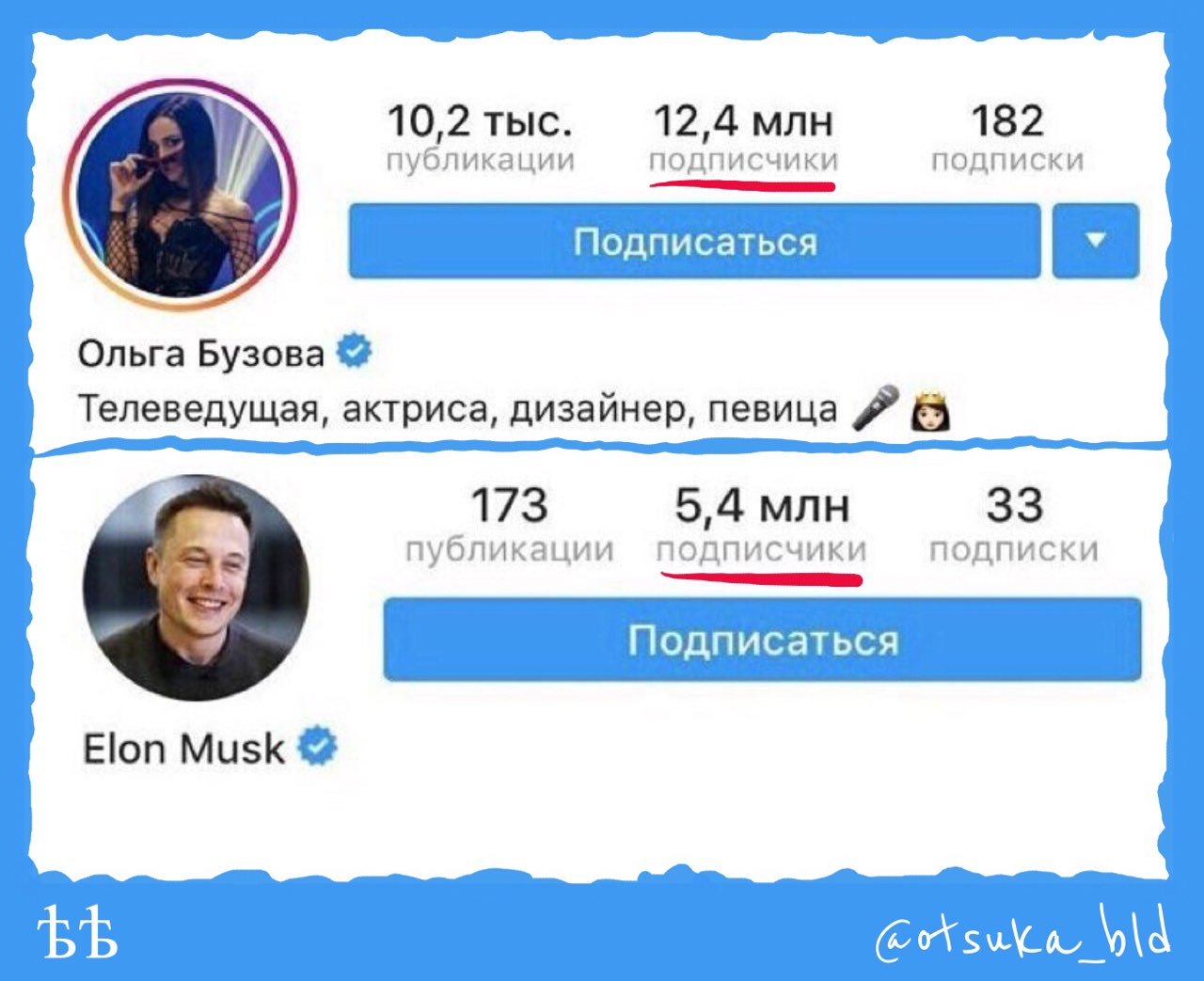Click the Ольга Бузова profile name
The height and width of the screenshot is (981, 1204).
click(x=200, y=354)
